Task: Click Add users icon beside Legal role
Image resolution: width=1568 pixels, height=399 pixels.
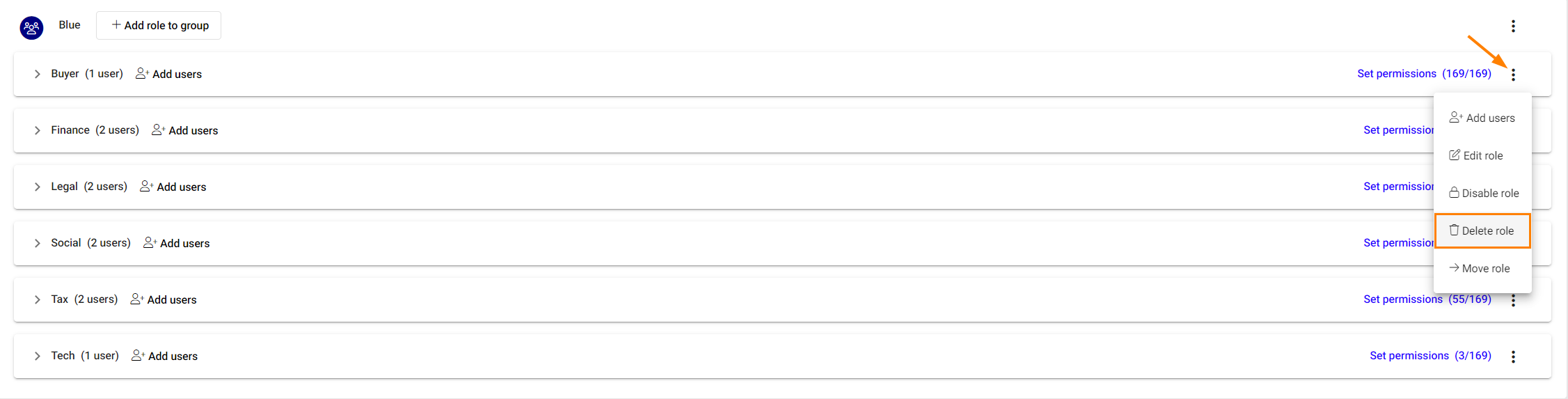Action: (146, 187)
